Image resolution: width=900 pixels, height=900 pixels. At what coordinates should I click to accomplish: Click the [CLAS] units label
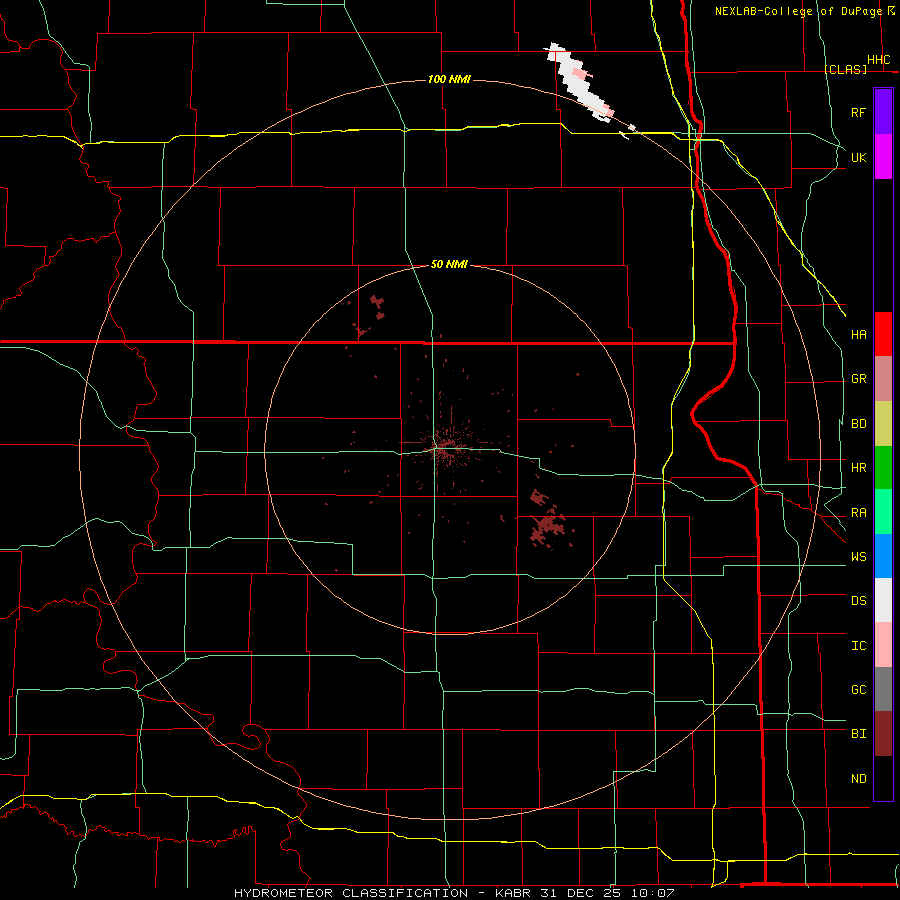[x=845, y=69]
